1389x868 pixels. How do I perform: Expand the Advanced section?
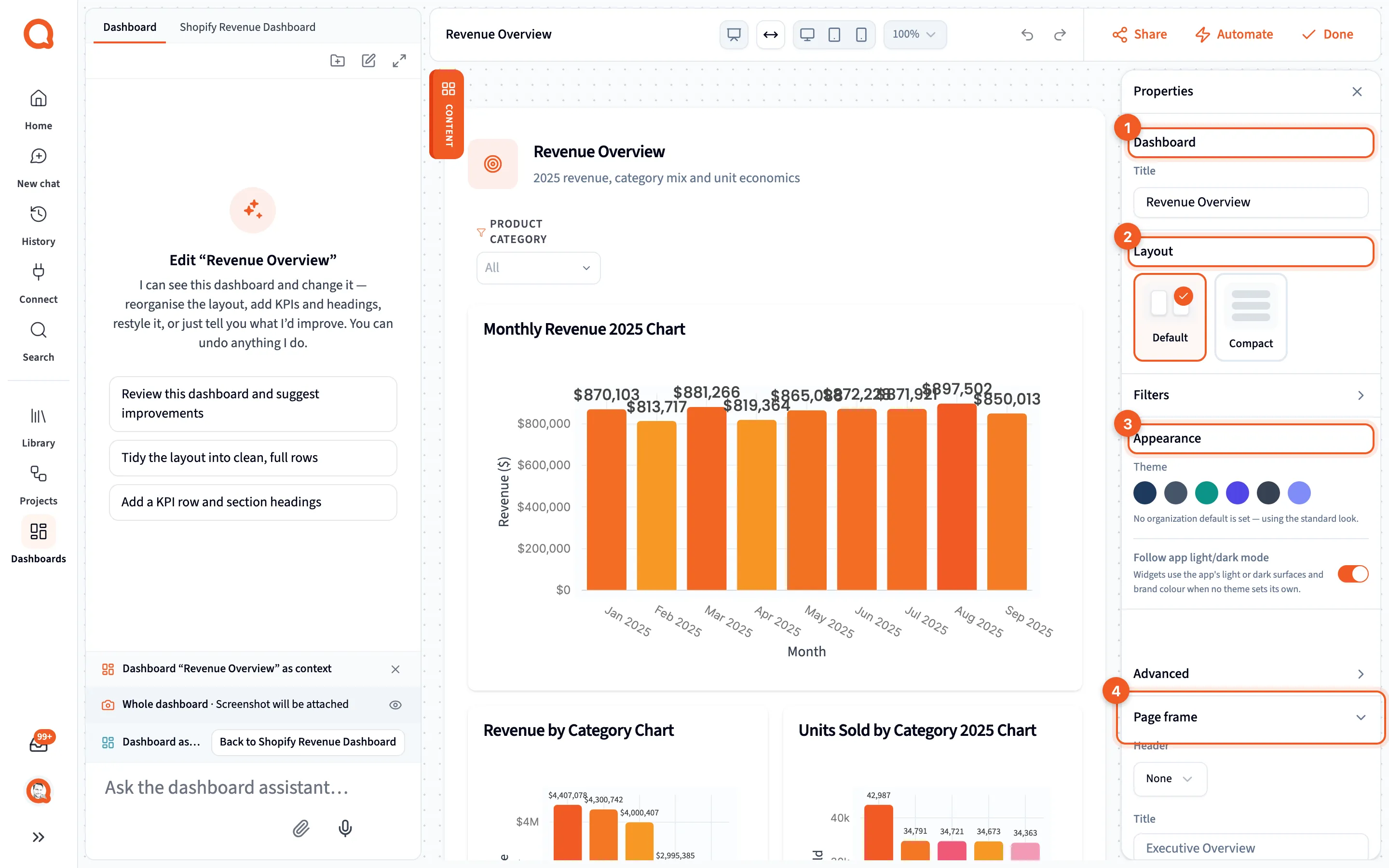1250,673
